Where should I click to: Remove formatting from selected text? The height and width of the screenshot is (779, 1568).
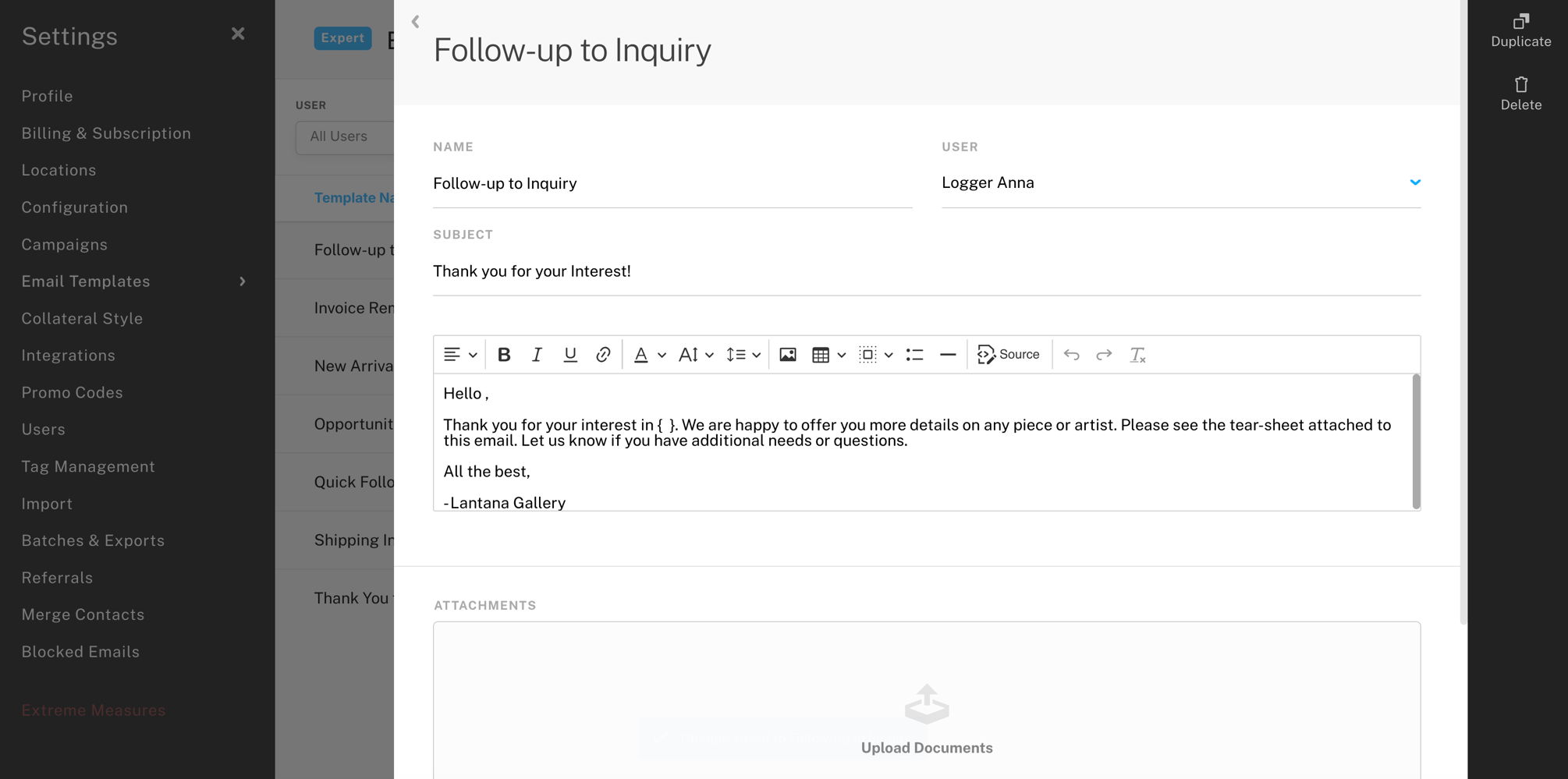pos(1137,355)
